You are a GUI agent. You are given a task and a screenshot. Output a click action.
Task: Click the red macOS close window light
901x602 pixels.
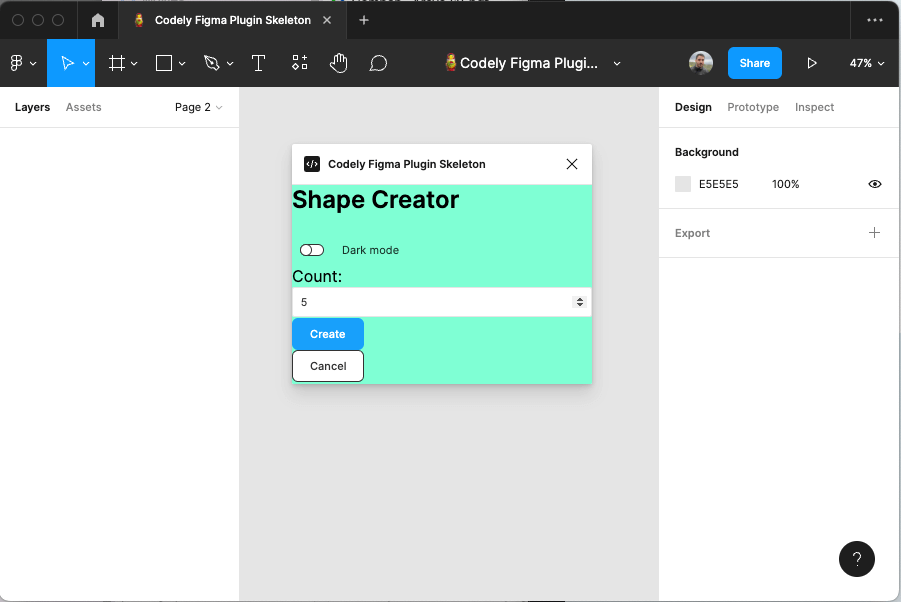click(18, 20)
